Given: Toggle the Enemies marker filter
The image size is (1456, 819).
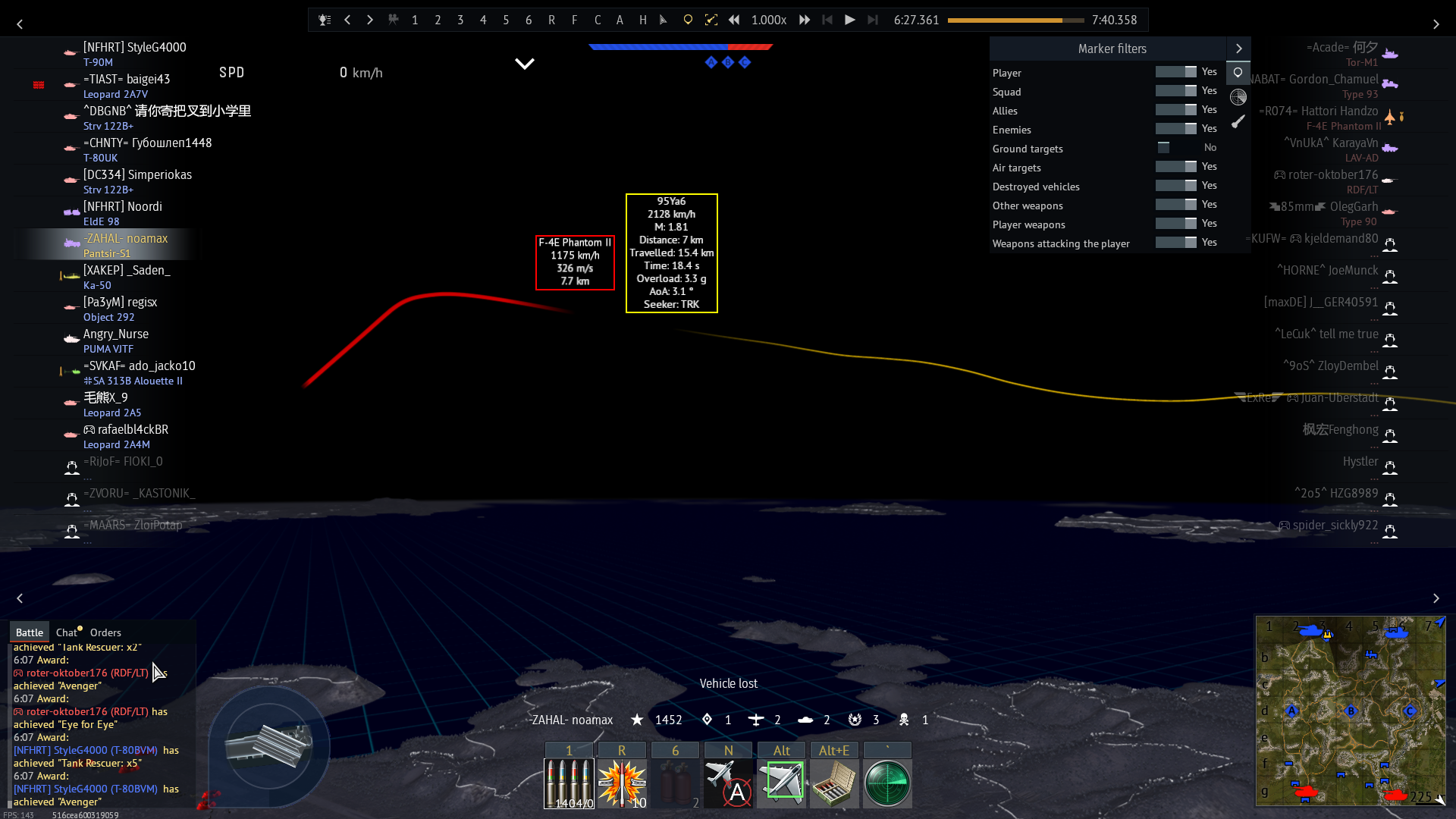Looking at the screenshot, I should click(x=1175, y=129).
